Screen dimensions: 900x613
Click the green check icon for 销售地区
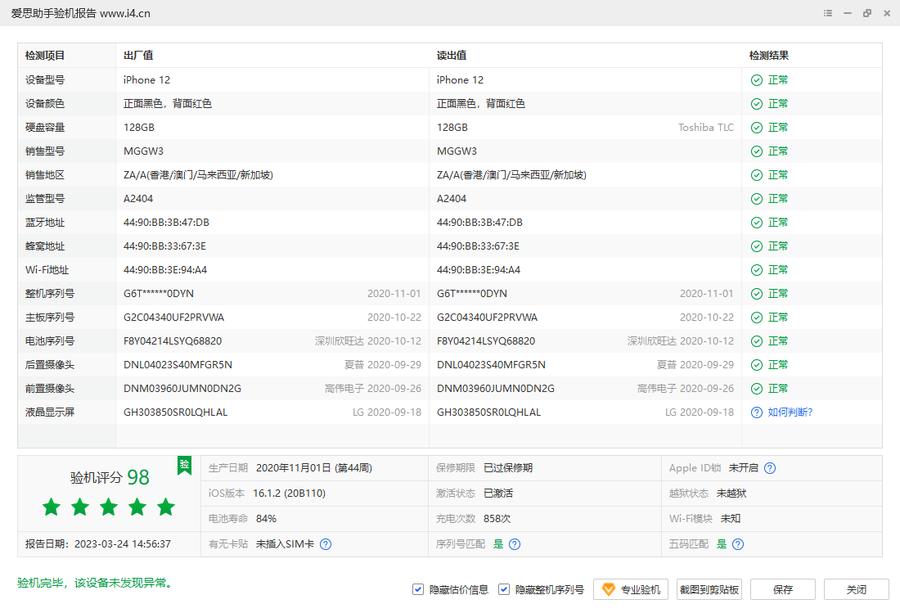tap(757, 175)
